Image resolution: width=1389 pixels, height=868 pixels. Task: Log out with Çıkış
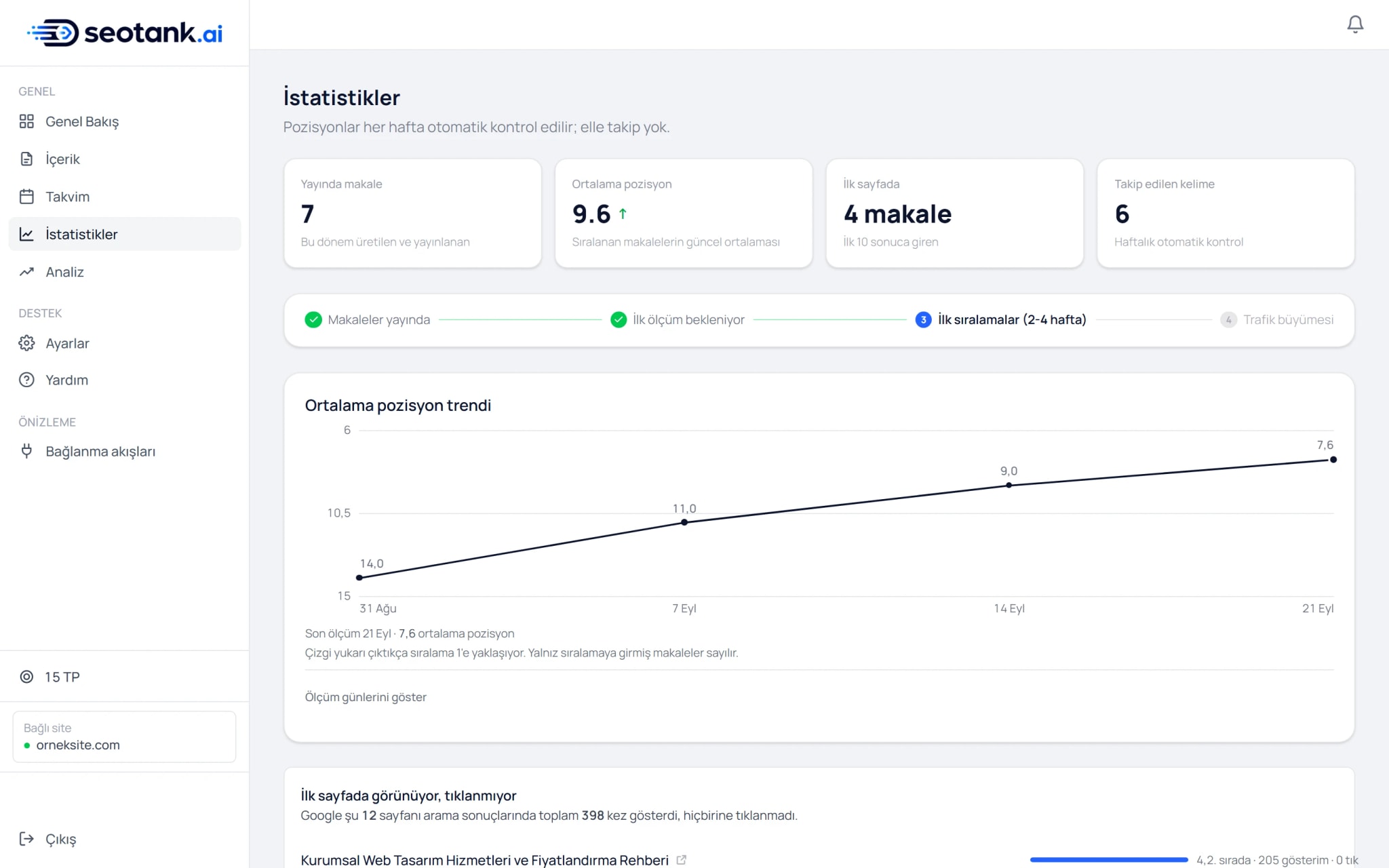pos(125,839)
